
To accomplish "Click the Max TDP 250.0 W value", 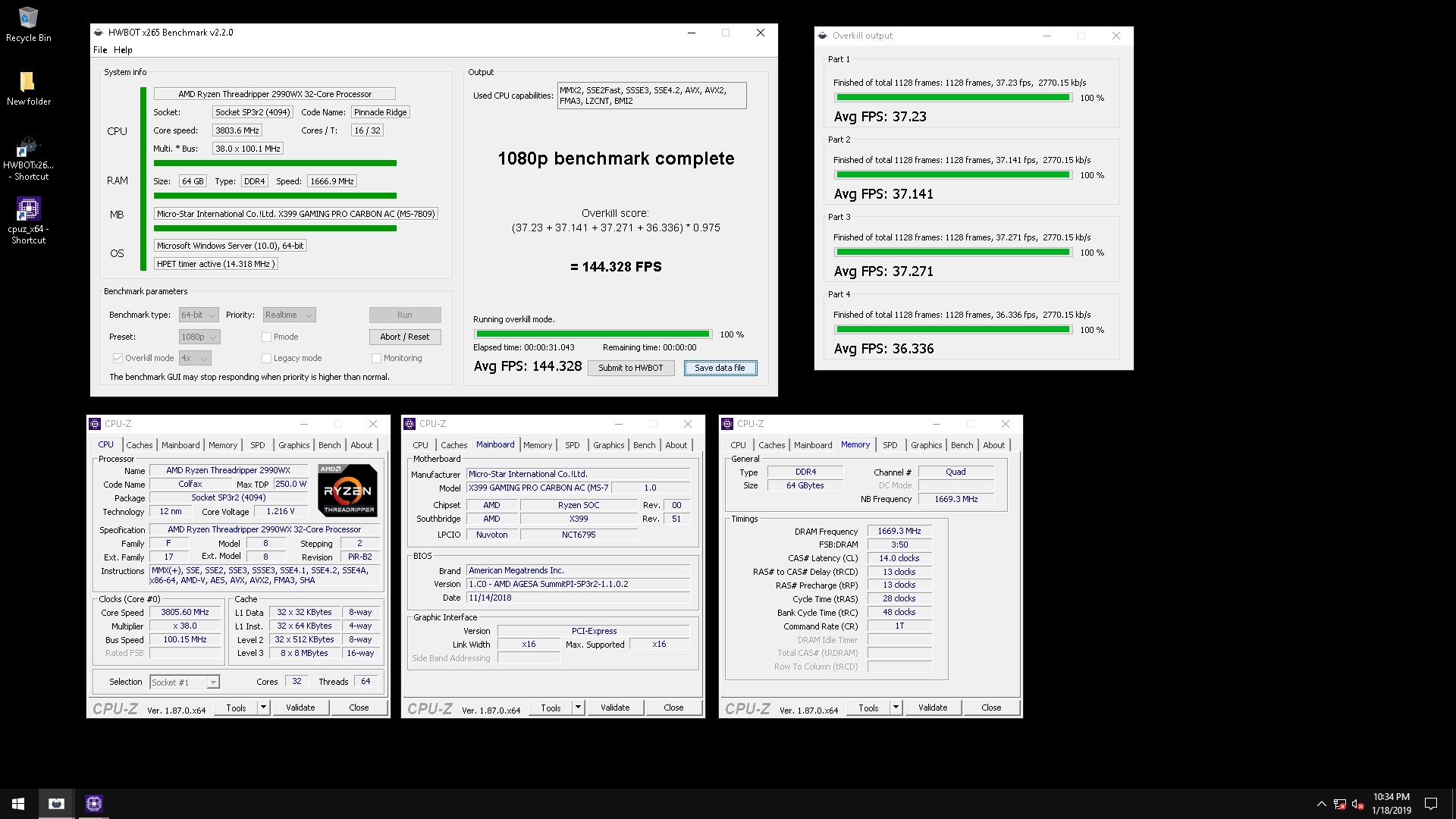I will (x=291, y=484).
